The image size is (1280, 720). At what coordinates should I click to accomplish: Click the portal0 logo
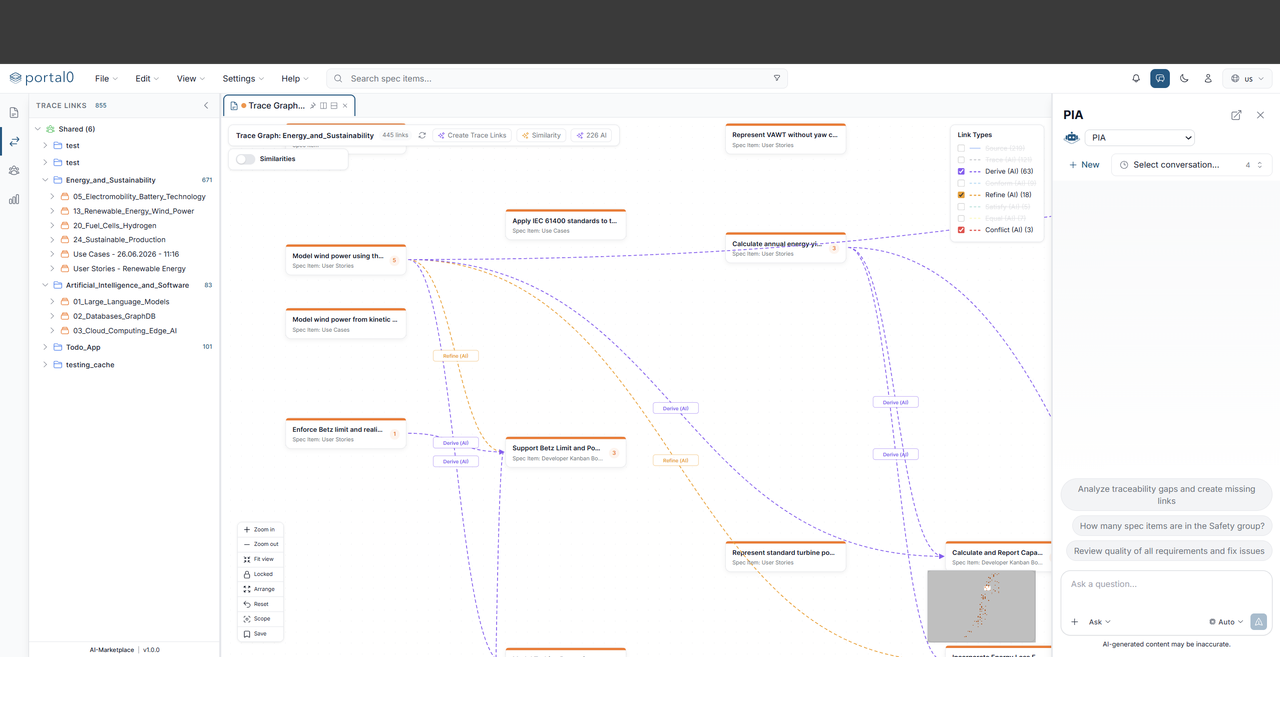point(42,78)
